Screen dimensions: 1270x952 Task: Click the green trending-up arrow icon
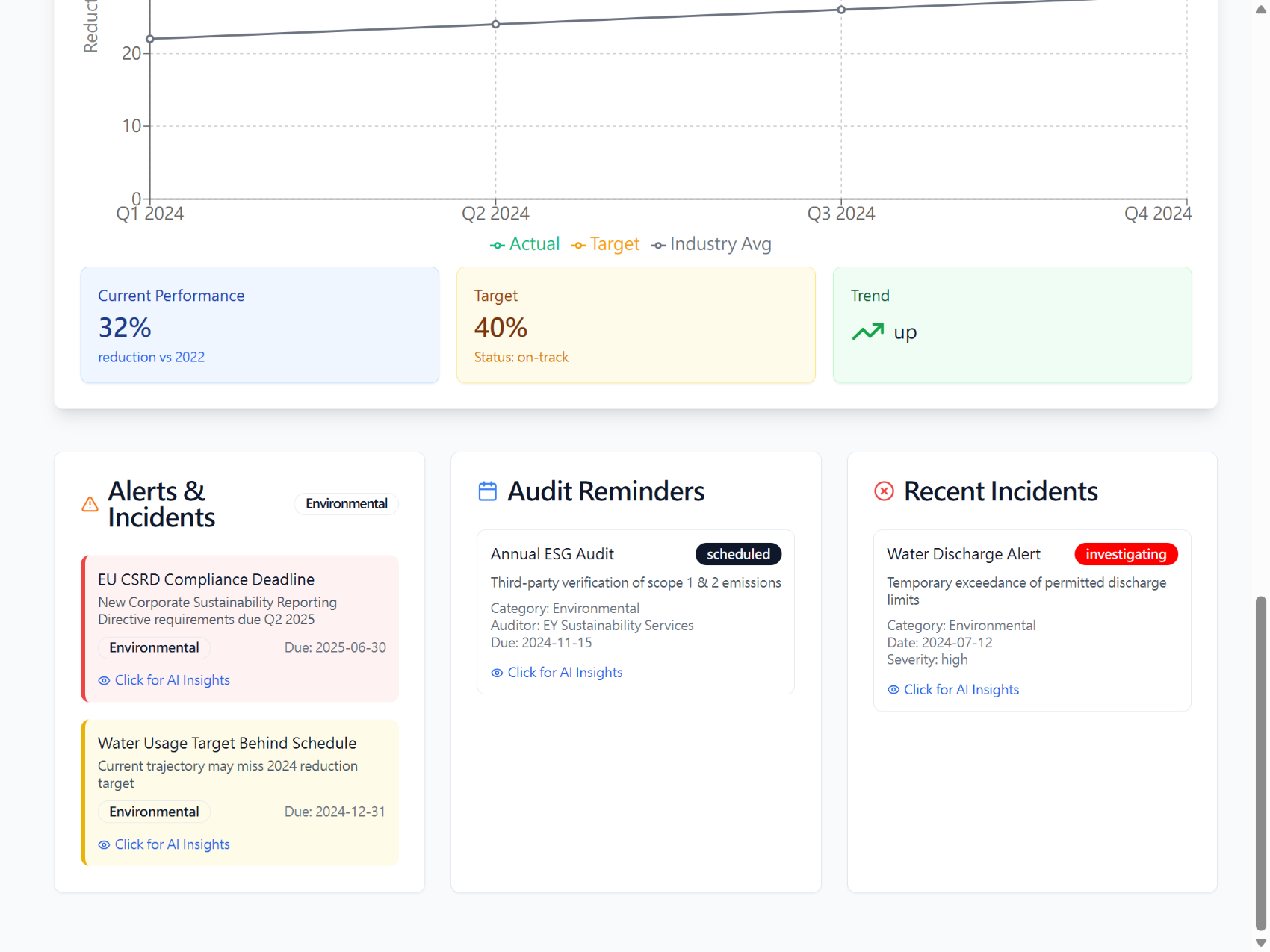click(867, 332)
